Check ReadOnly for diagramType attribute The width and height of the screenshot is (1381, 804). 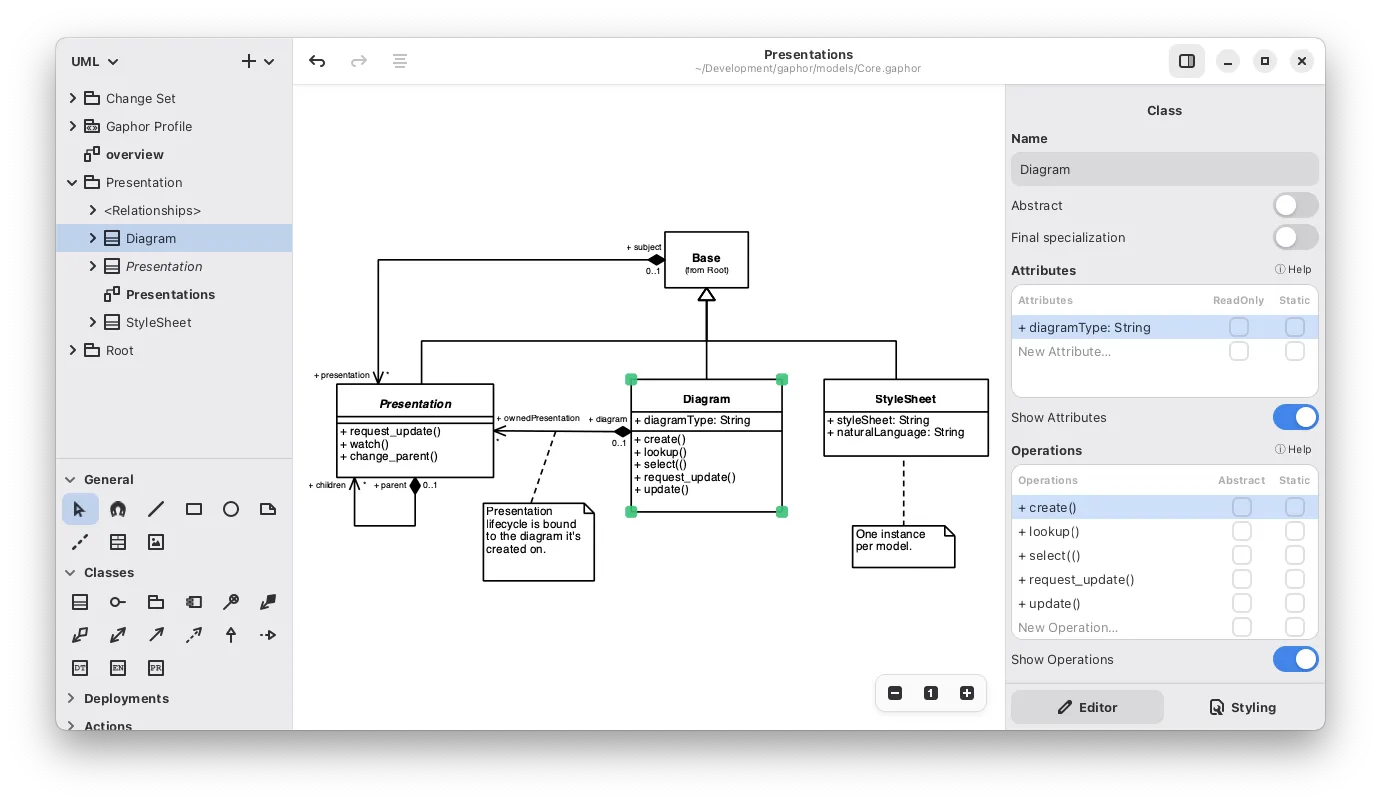pyautogui.click(x=1239, y=327)
